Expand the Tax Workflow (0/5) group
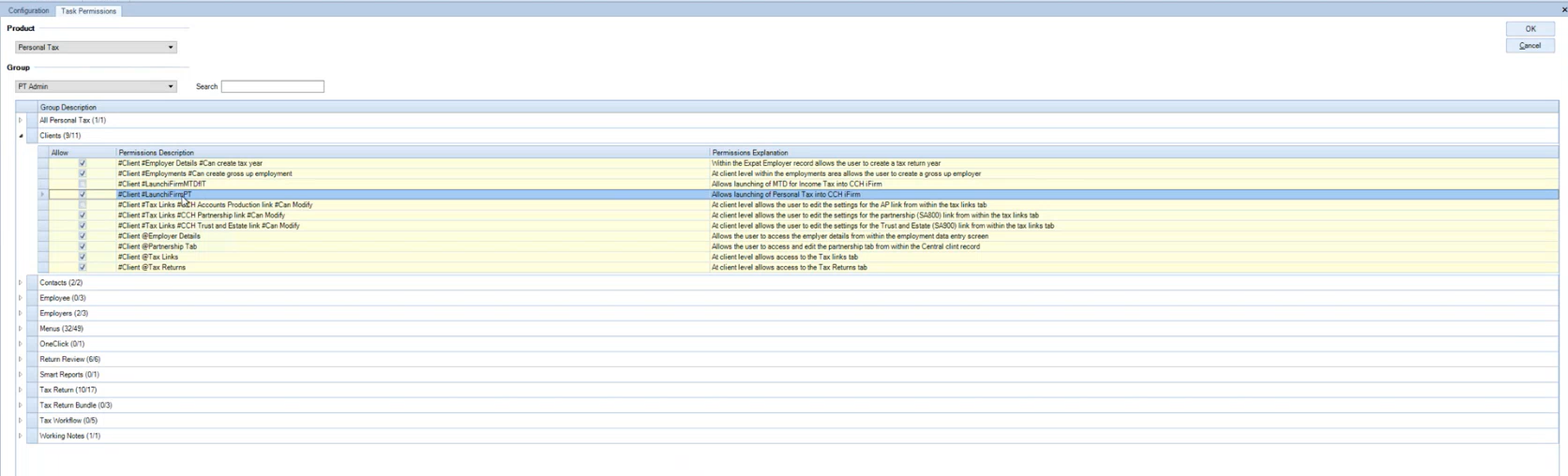Screen dimensions: 1568x476 21,421
